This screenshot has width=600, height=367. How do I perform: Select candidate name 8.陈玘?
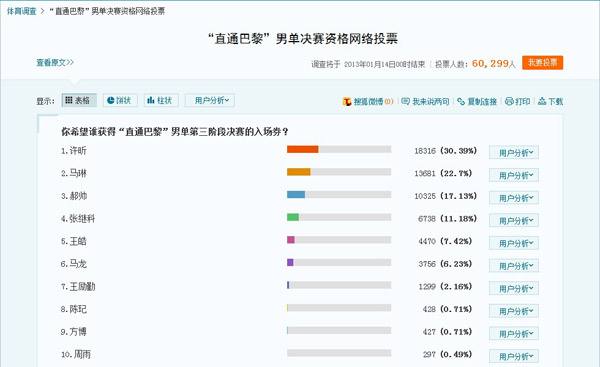[x=73, y=309]
